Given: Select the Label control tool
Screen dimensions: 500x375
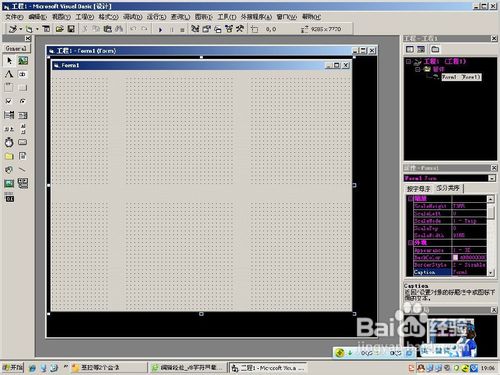Looking at the screenshot, I should tap(9, 74).
